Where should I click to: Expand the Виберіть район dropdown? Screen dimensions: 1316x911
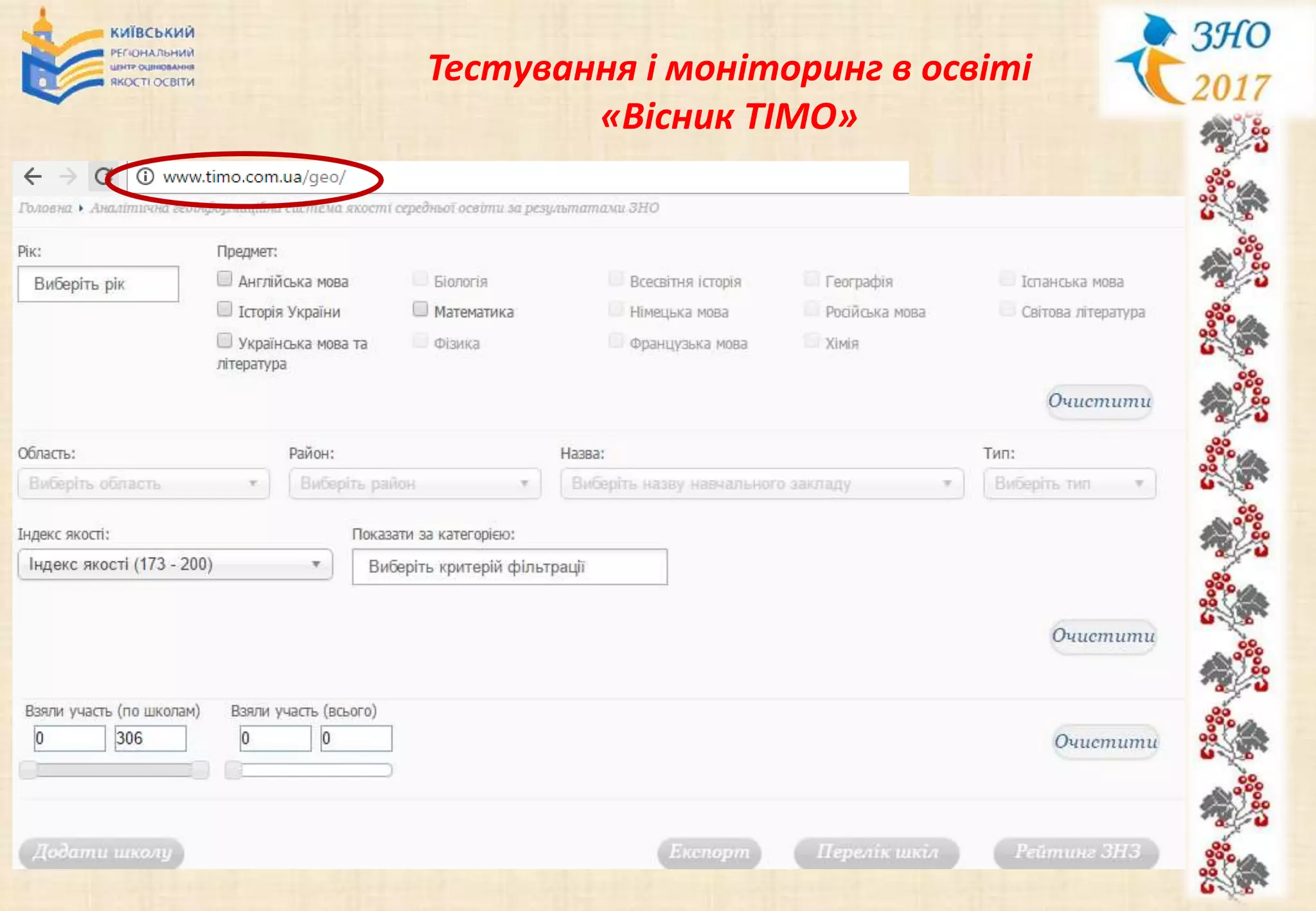point(415,484)
